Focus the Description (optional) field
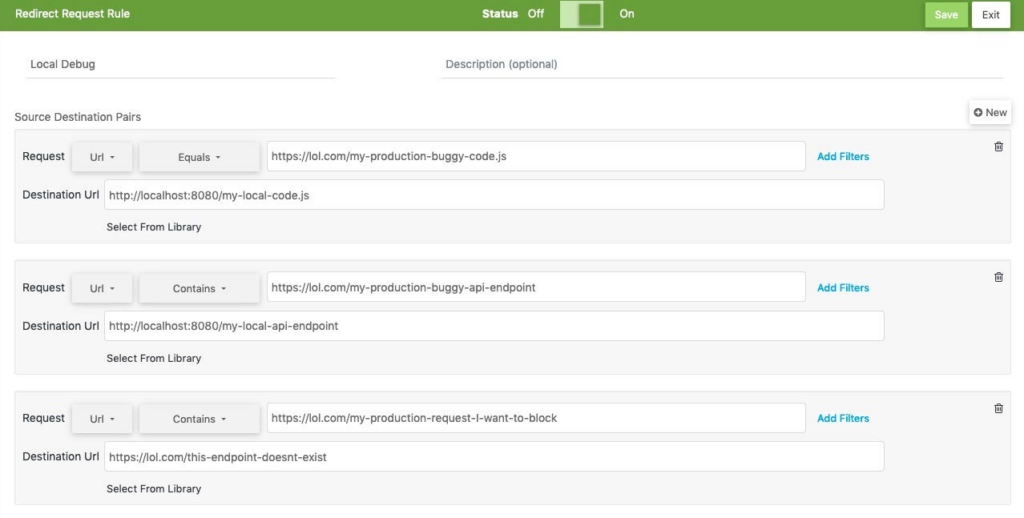The width and height of the screenshot is (1024, 518). click(722, 65)
